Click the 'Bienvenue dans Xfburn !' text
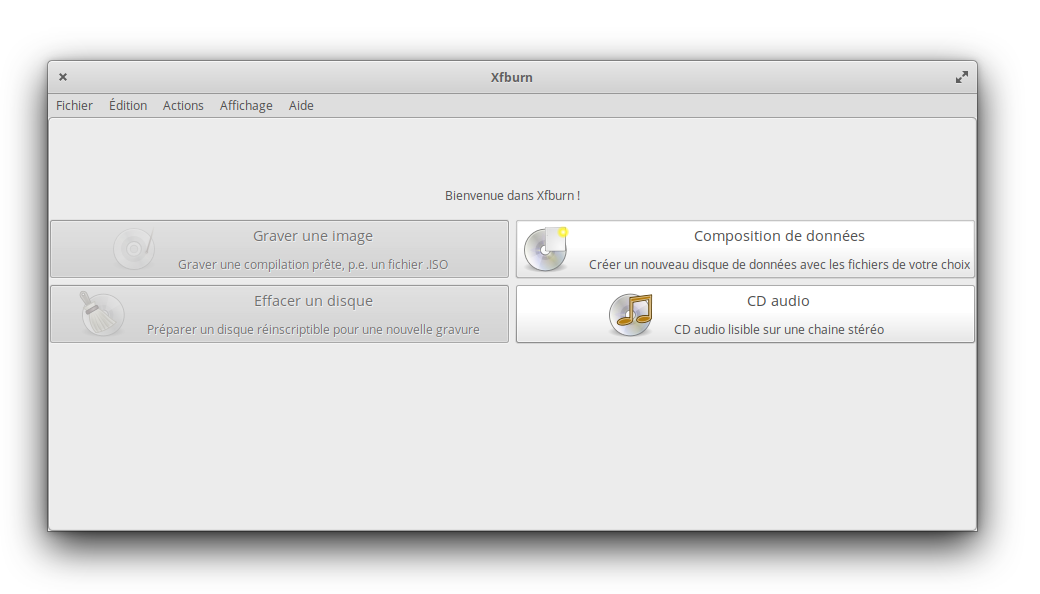The image size is (1040, 594). pyautogui.click(x=513, y=196)
